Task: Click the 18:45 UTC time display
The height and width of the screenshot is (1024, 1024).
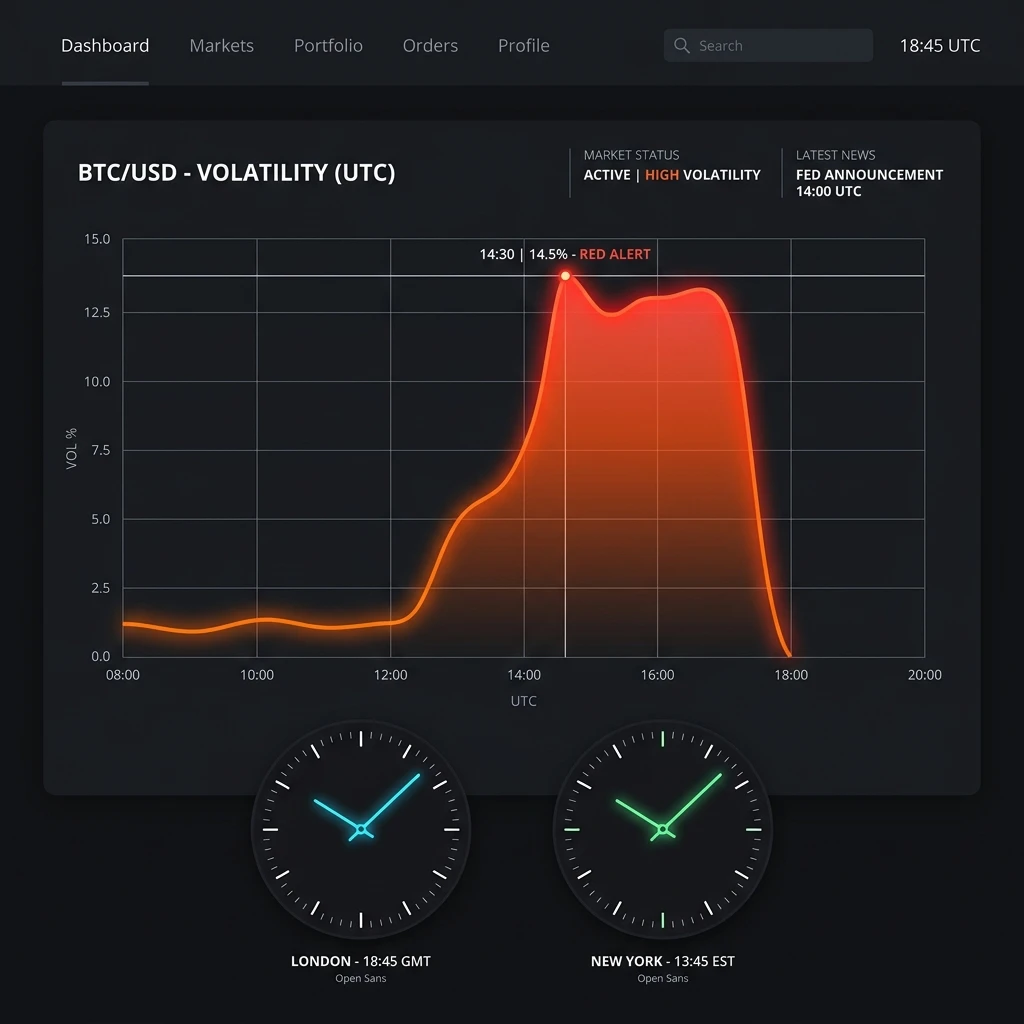Action: coord(940,46)
